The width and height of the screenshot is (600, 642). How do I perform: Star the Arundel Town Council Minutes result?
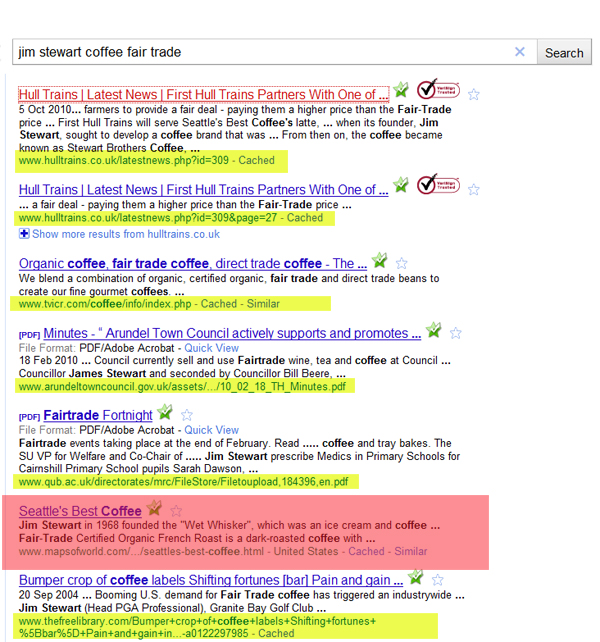pos(456,334)
